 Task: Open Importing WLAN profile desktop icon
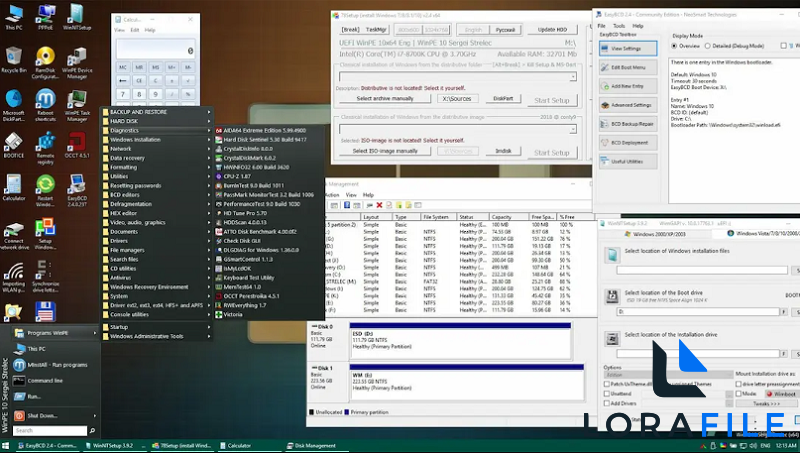tap(14, 278)
